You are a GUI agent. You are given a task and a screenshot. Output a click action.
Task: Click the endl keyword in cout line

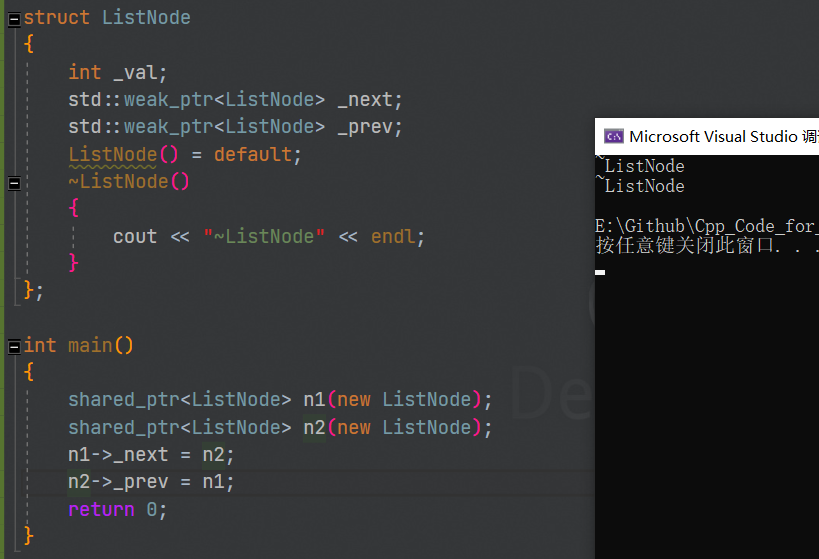tap(393, 237)
